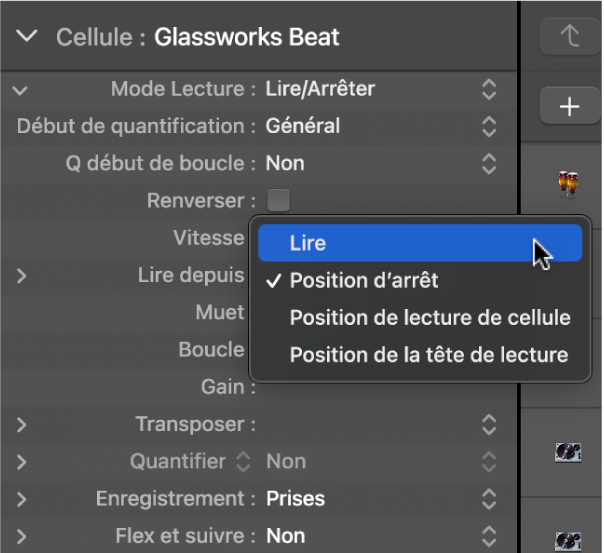Expand the Transposer section chevron
This screenshot has width=604, height=553.
coord(22,425)
